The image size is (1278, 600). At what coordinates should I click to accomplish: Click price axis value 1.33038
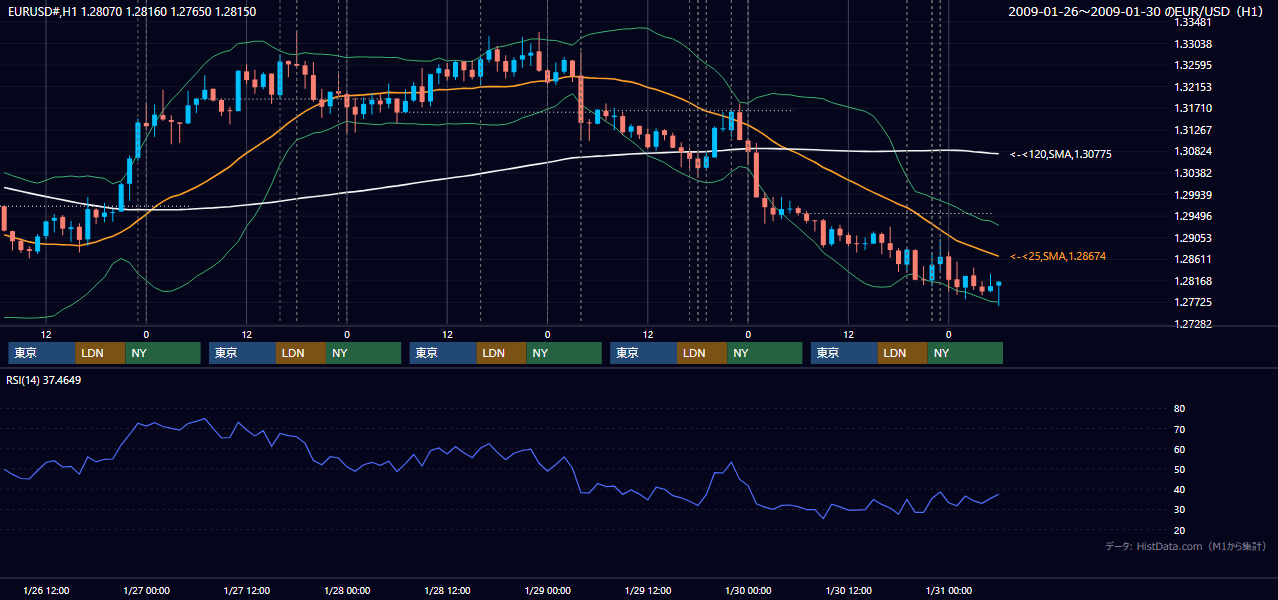1193,44
